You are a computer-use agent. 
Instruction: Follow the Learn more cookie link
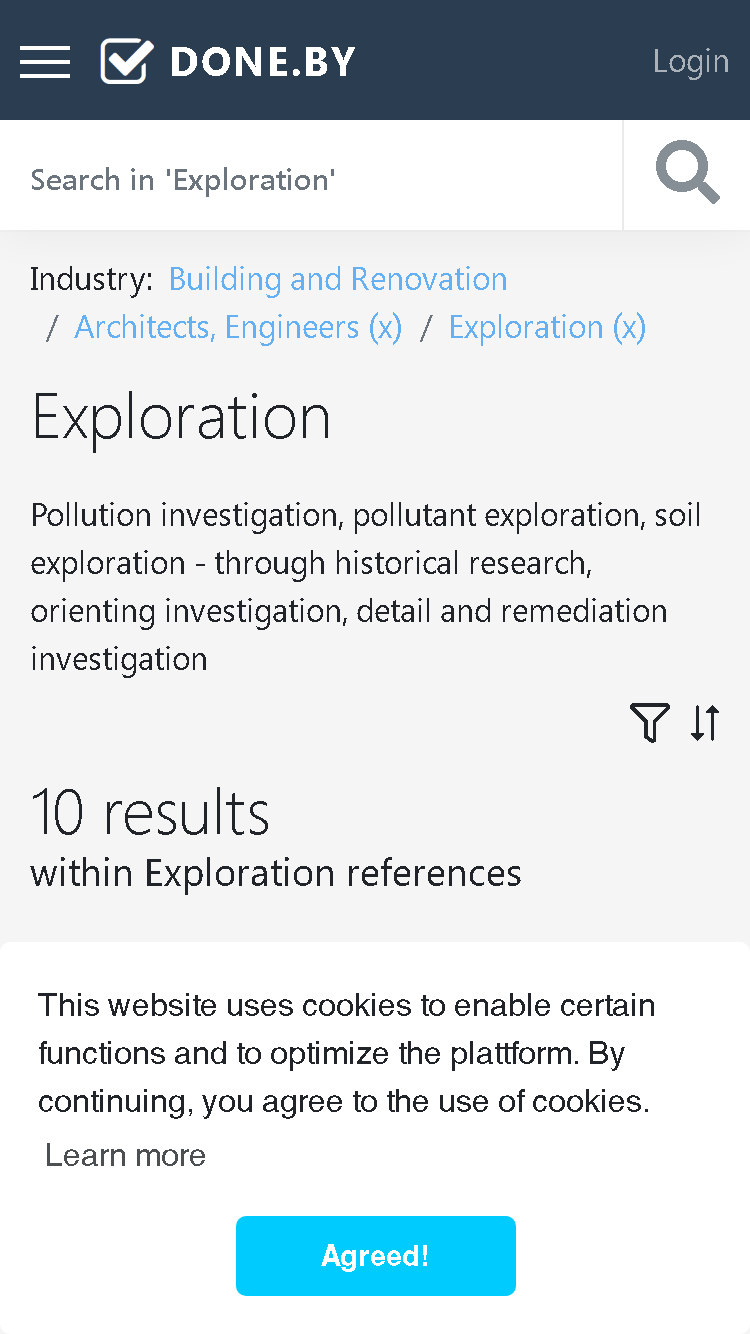tap(126, 1155)
